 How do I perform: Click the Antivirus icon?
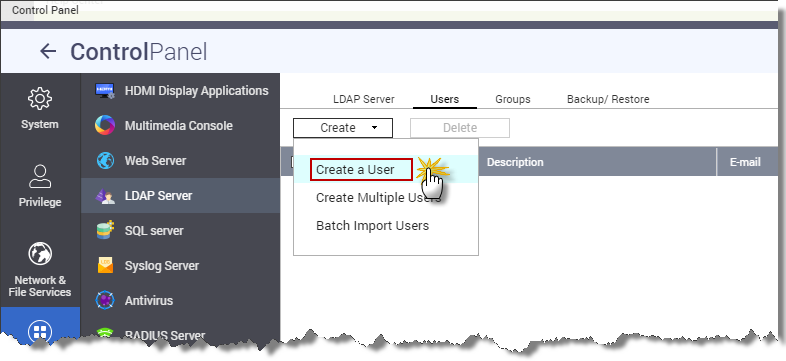(x=105, y=300)
